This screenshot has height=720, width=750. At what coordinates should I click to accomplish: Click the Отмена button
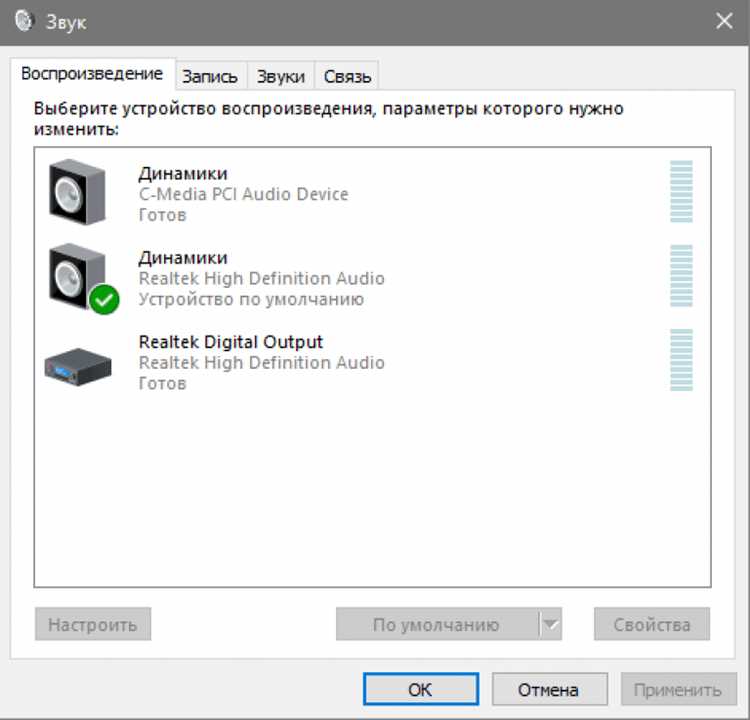click(x=550, y=689)
